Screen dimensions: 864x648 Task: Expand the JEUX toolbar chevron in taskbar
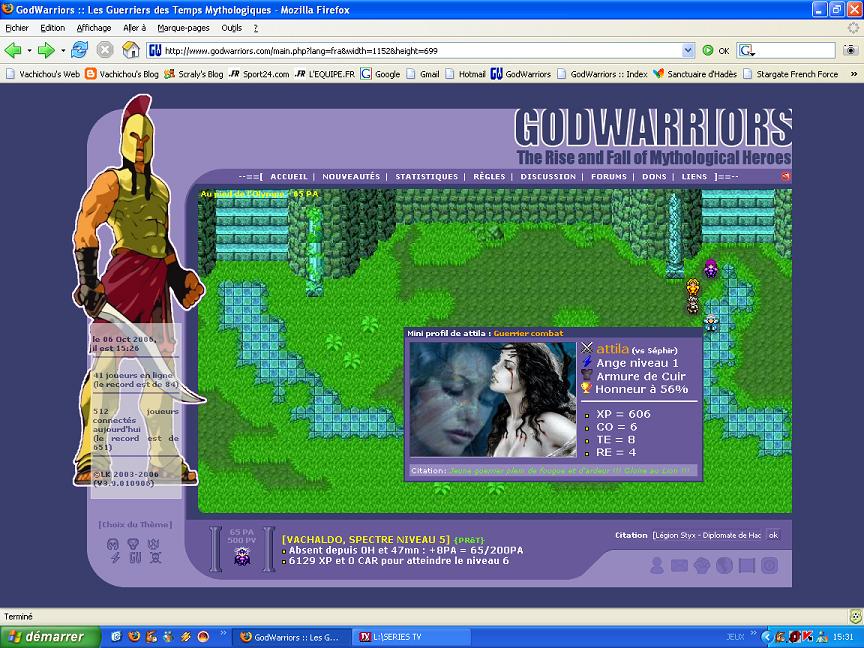[x=753, y=633]
